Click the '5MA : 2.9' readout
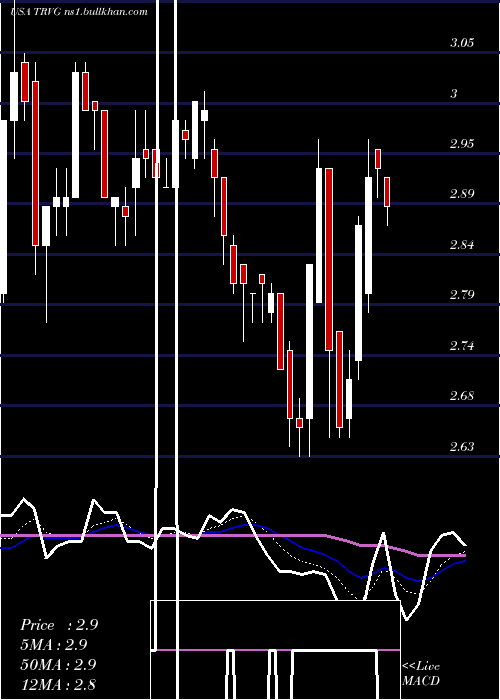This screenshot has height=700, width=500. point(54,645)
